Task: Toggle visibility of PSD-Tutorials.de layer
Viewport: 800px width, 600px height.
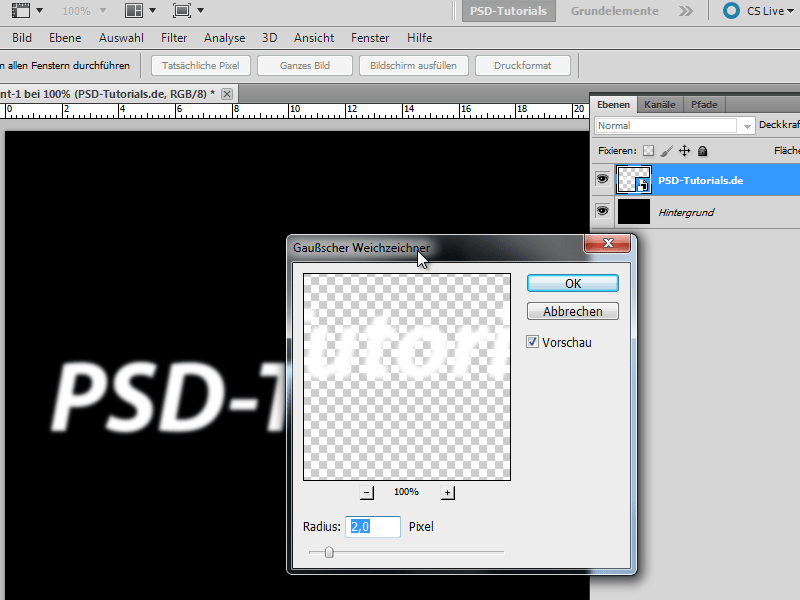Action: click(603, 179)
